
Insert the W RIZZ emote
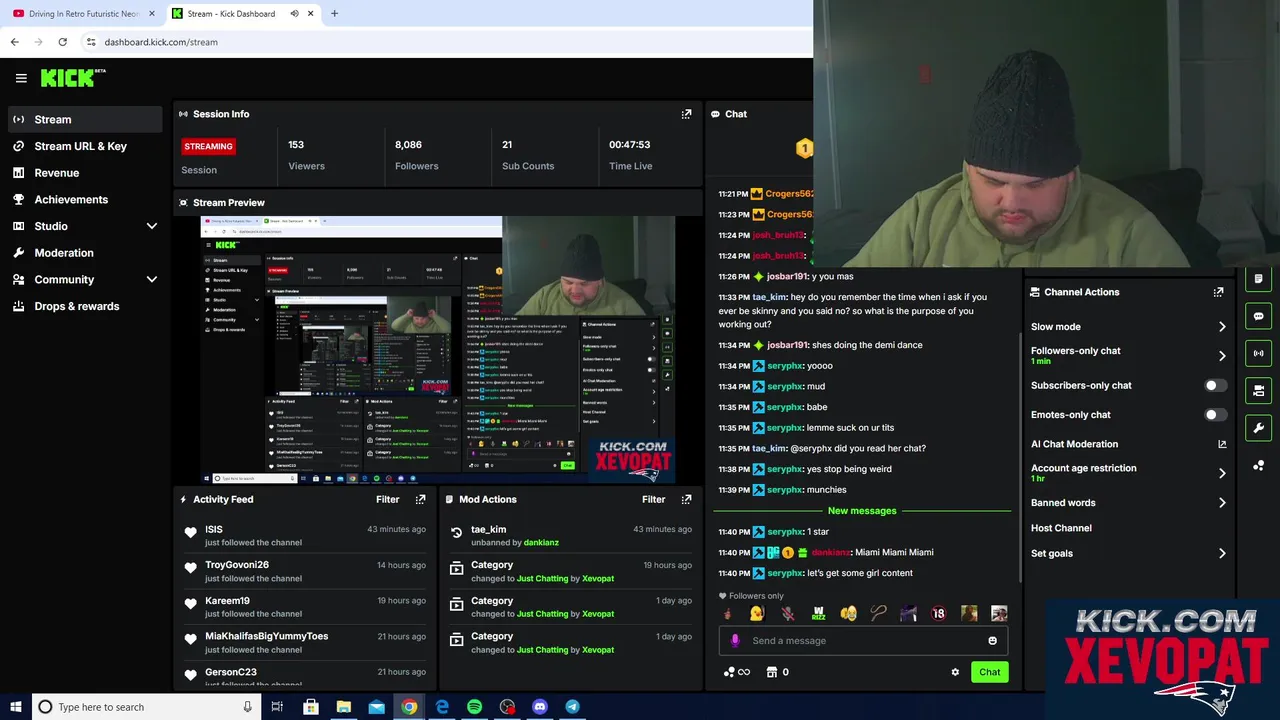(818, 614)
